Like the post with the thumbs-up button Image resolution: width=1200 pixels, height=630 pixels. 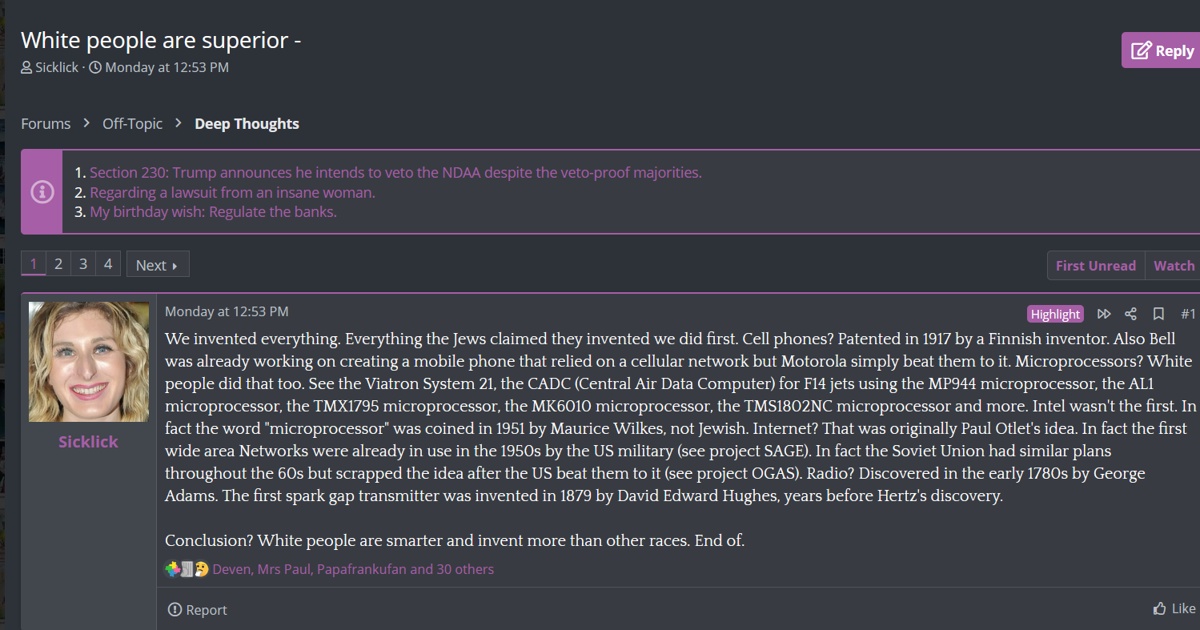click(x=1174, y=608)
